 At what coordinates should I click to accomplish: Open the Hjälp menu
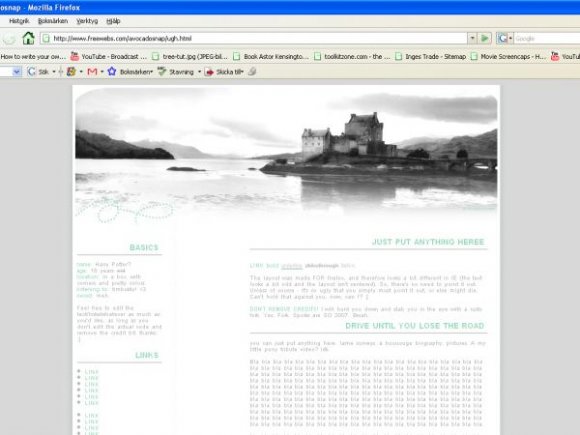[x=113, y=21]
